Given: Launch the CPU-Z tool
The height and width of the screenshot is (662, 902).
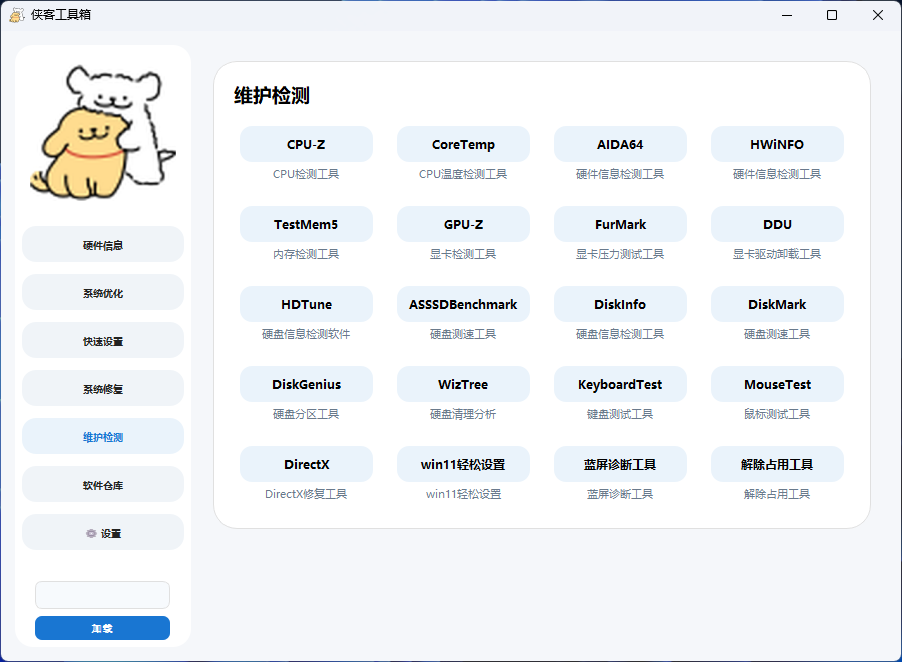Looking at the screenshot, I should (x=306, y=144).
